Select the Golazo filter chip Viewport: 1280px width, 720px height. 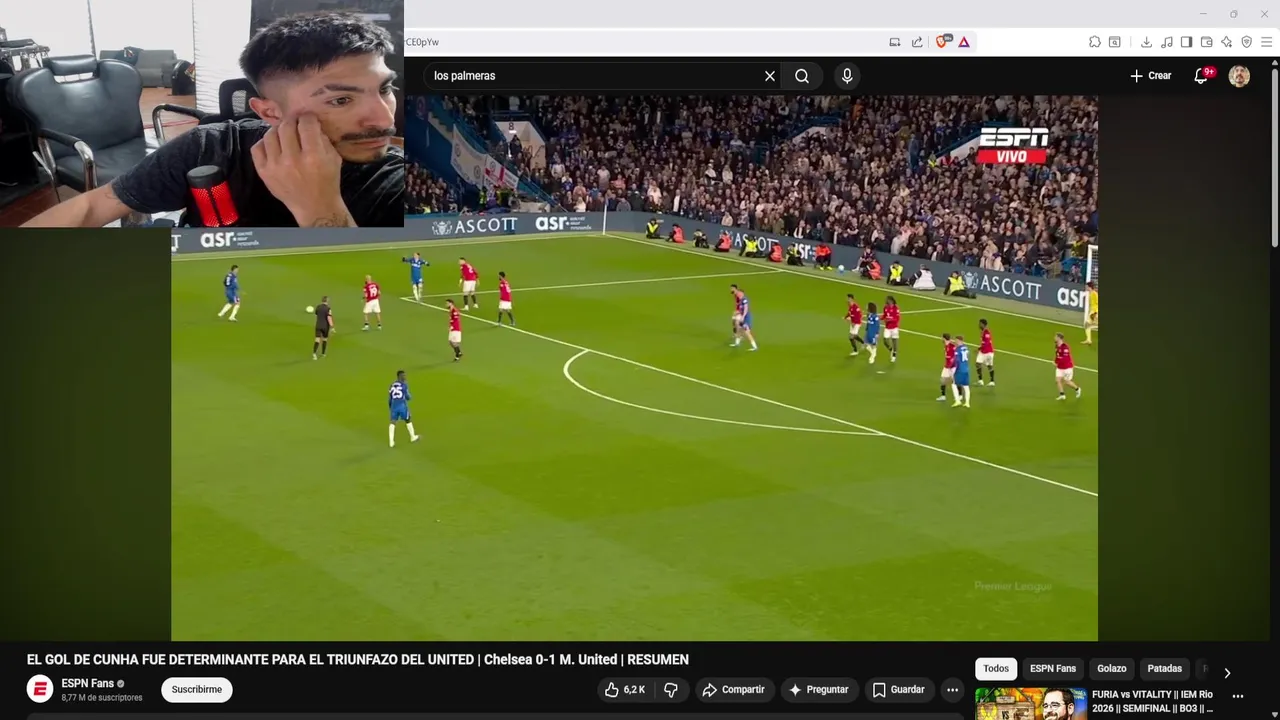(1112, 669)
